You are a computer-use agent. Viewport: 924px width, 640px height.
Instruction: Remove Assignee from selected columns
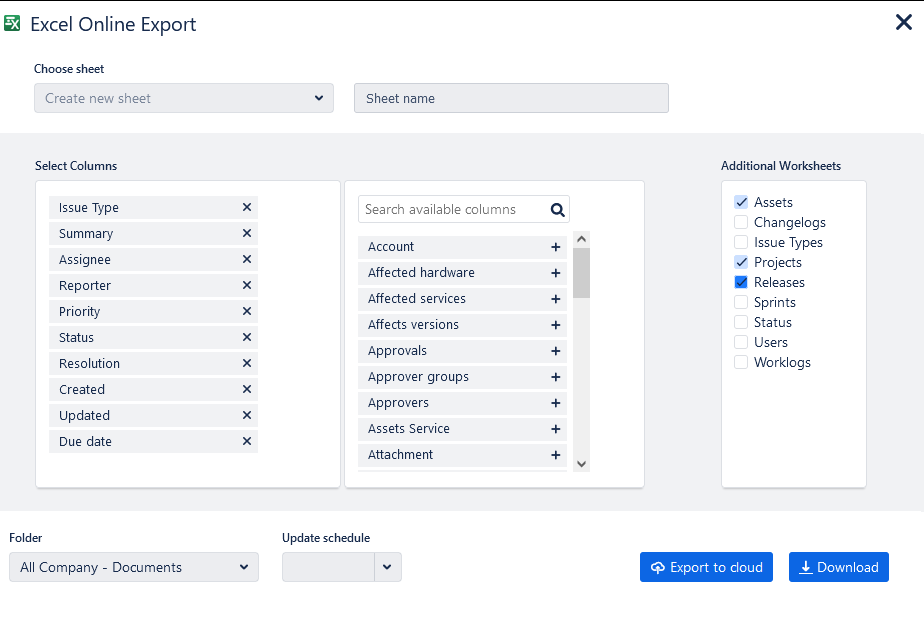click(x=246, y=260)
